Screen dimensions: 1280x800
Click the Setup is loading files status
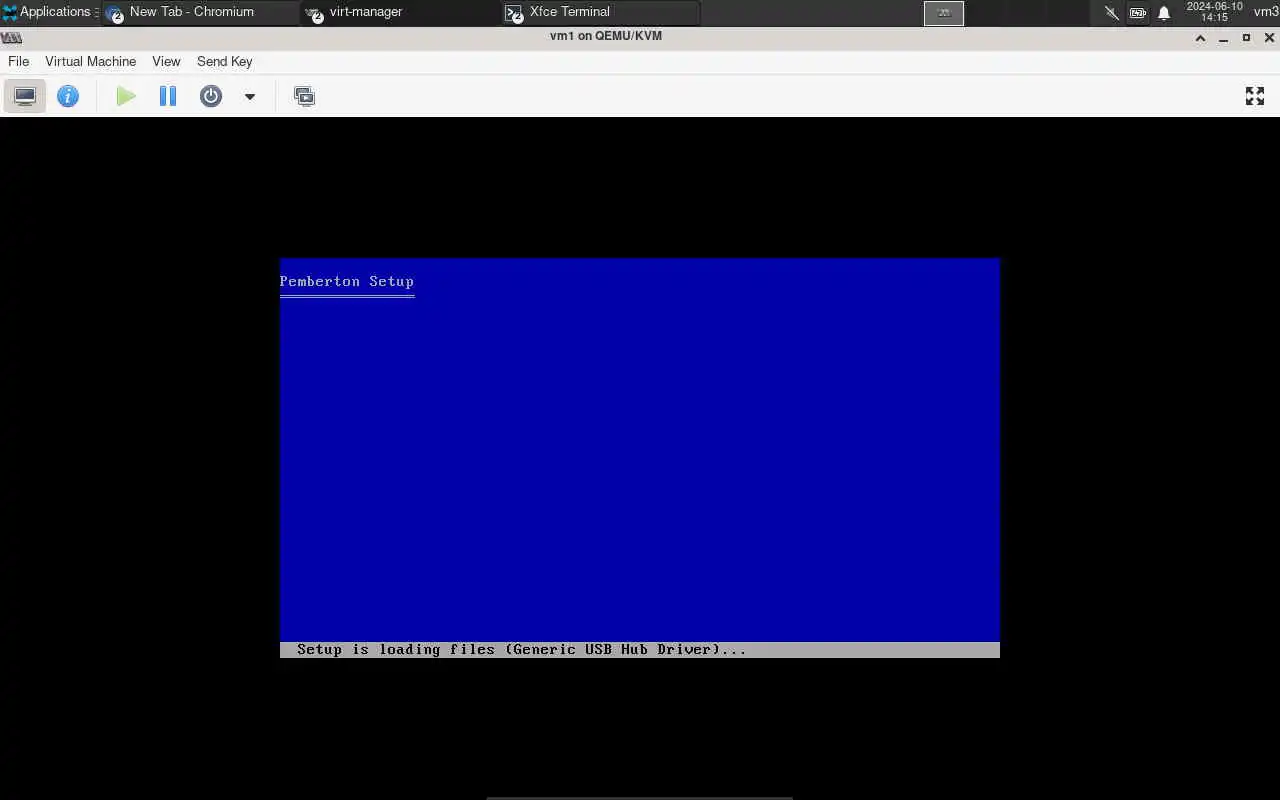(x=522, y=649)
